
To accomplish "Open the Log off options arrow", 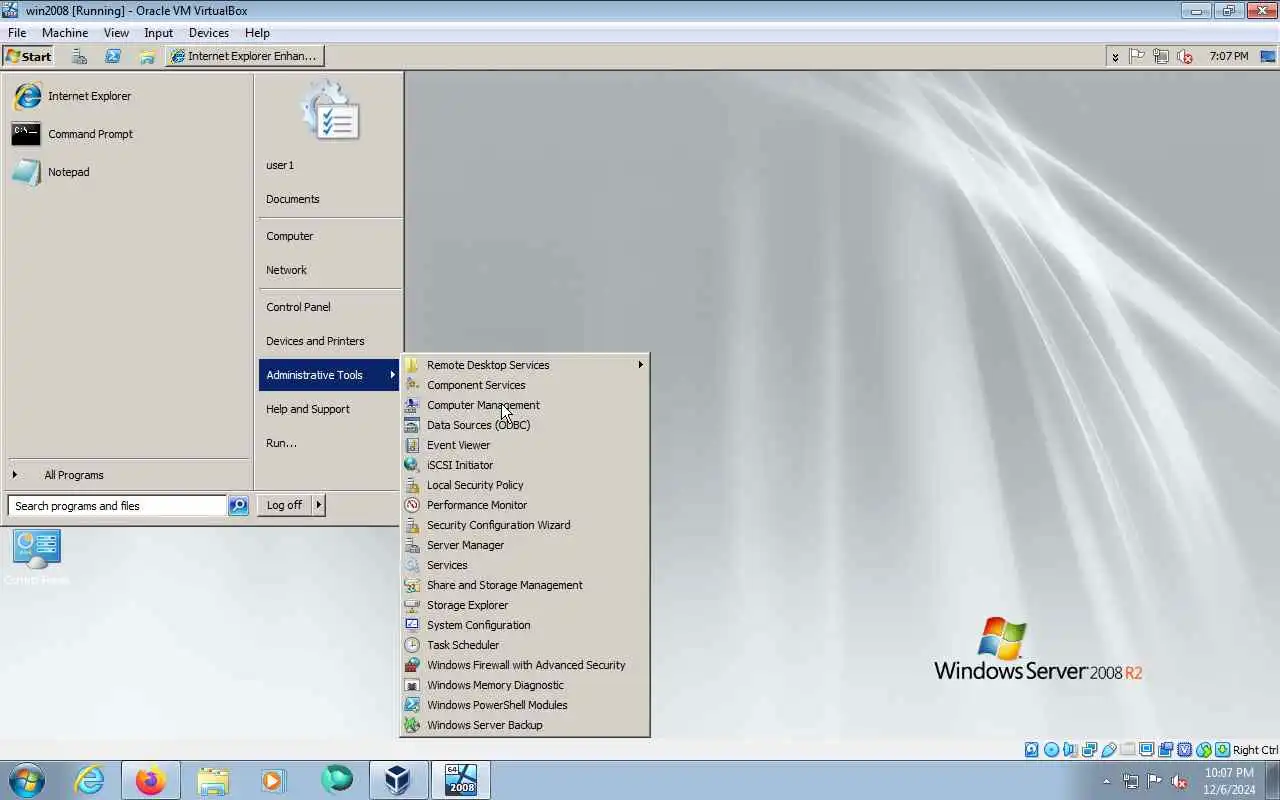I will click(x=318, y=505).
